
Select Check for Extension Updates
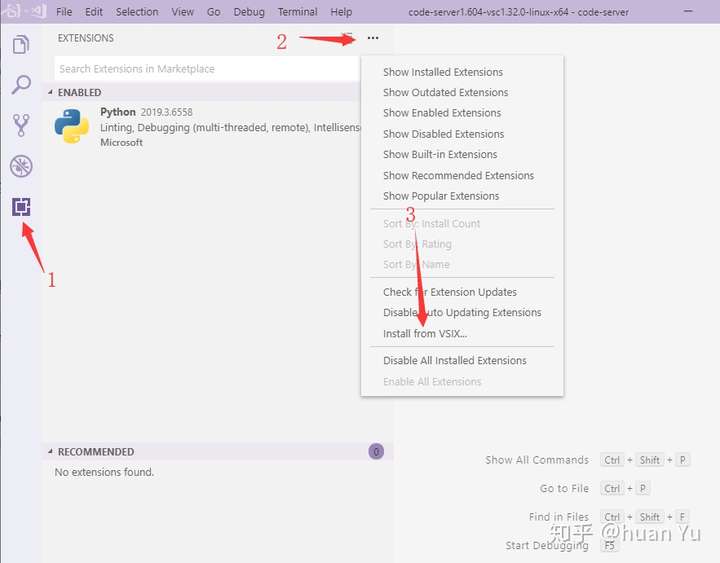coord(462,292)
